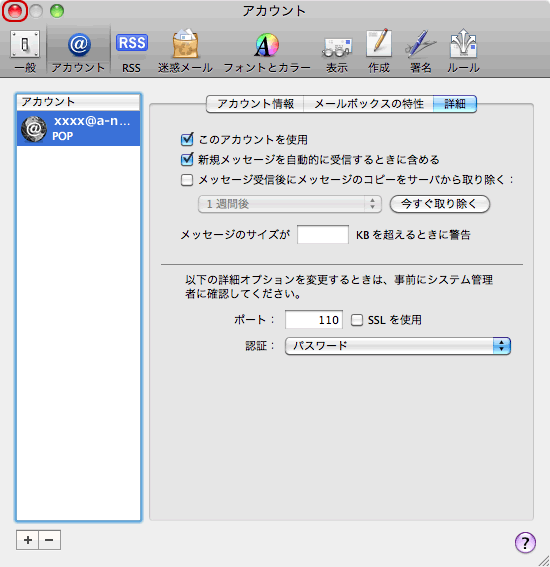550x567 pixels.
Task: Click the message size KB input field
Action: [x=323, y=234]
